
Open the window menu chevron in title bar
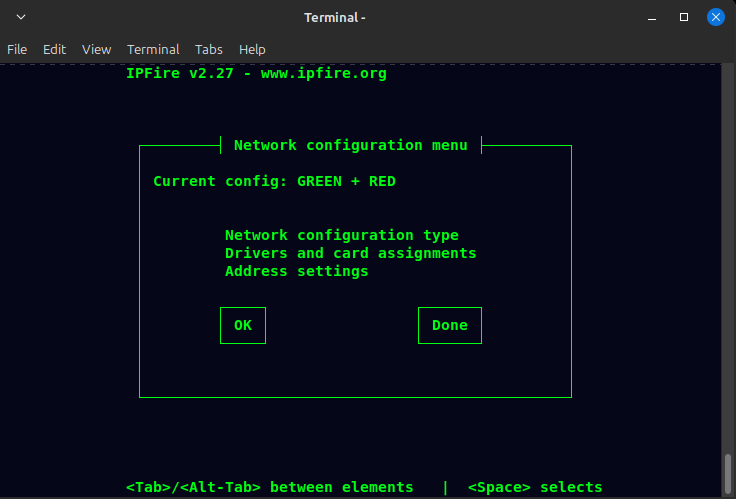[x=21, y=17]
